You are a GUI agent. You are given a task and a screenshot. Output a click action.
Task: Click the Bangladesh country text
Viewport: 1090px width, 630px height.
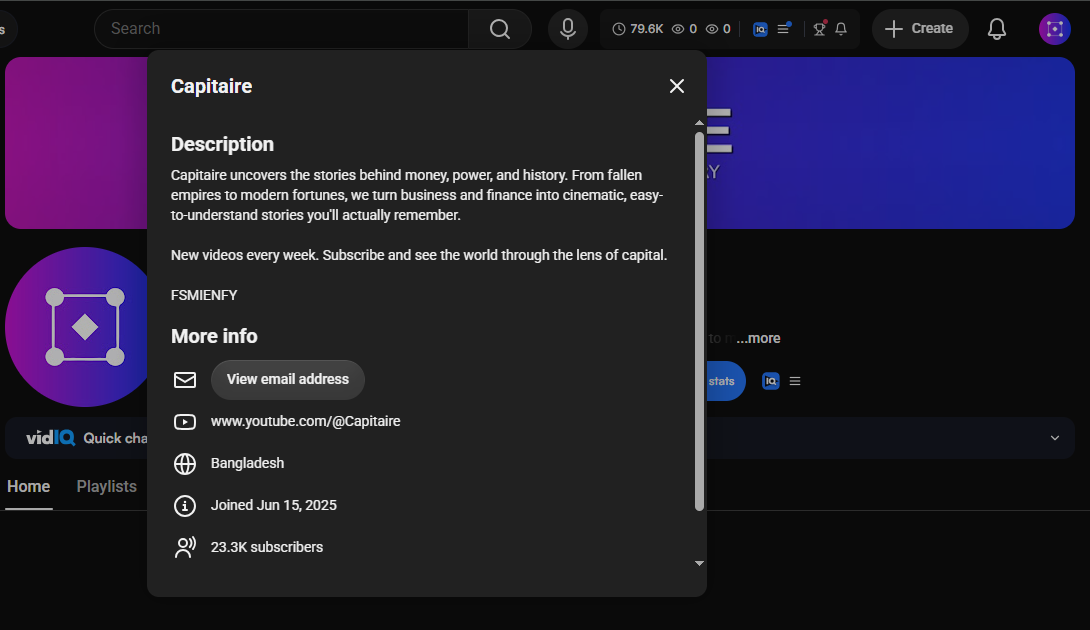(247, 464)
